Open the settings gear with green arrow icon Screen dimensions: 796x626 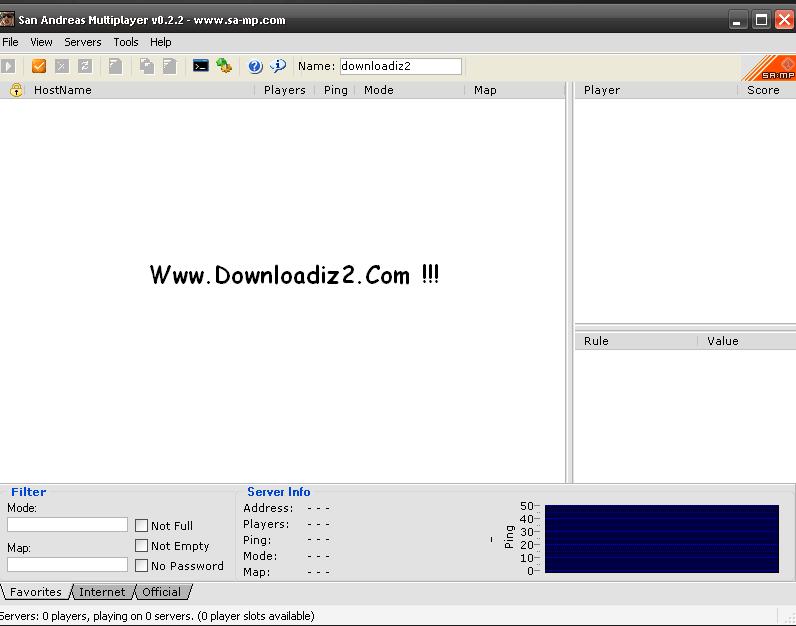coord(224,65)
